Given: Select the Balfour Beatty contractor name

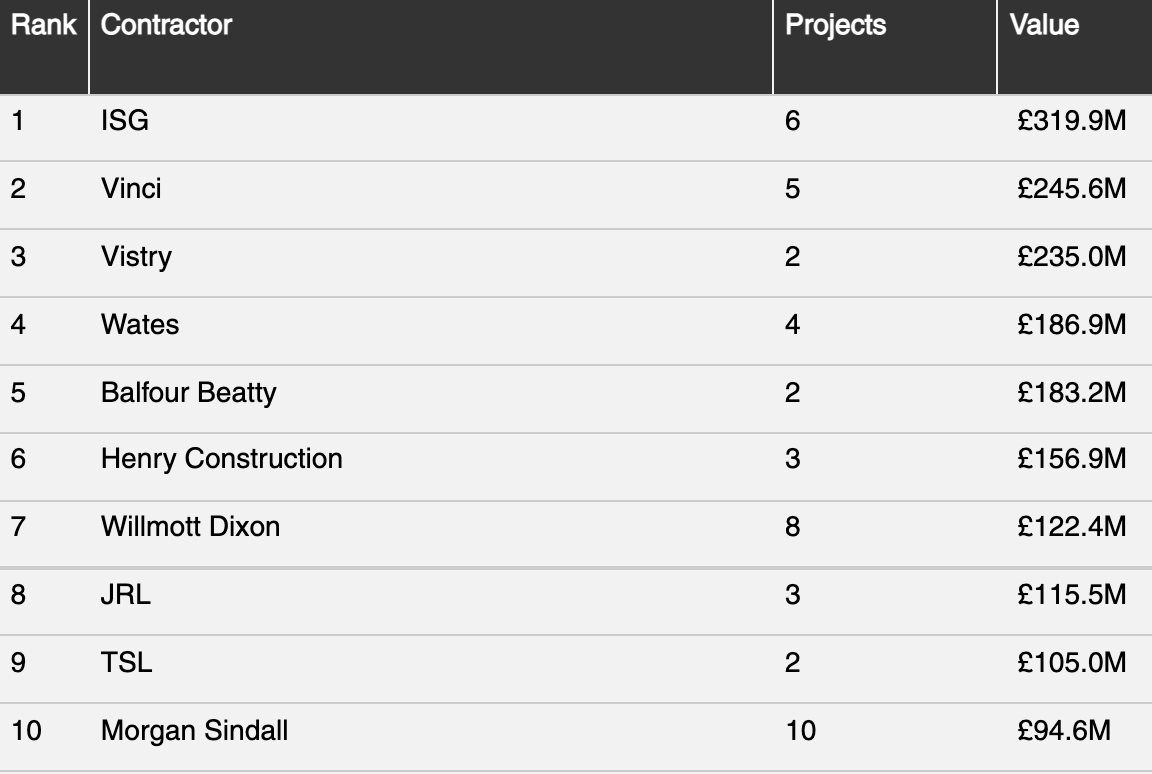Looking at the screenshot, I should [189, 392].
